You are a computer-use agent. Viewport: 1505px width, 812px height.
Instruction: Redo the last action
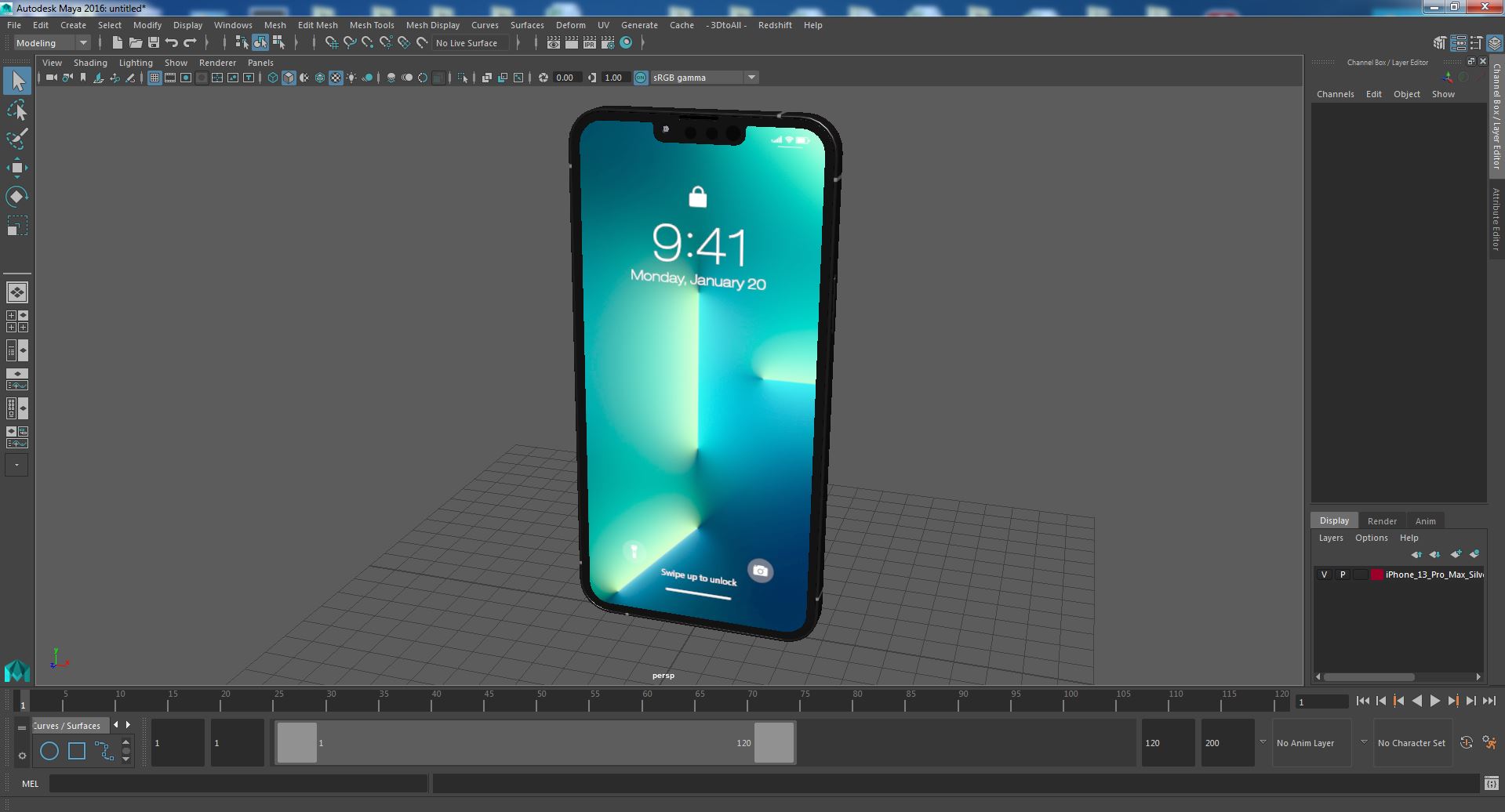(189, 43)
